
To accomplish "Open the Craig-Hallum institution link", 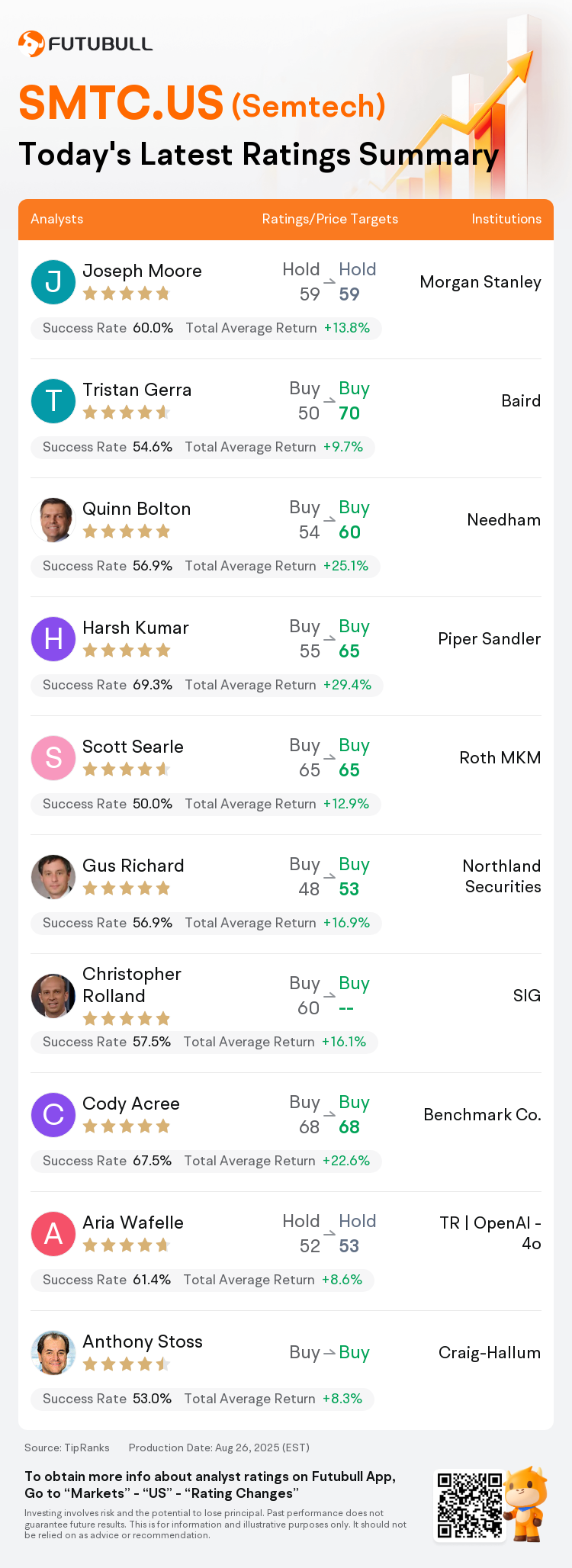I will [490, 1353].
